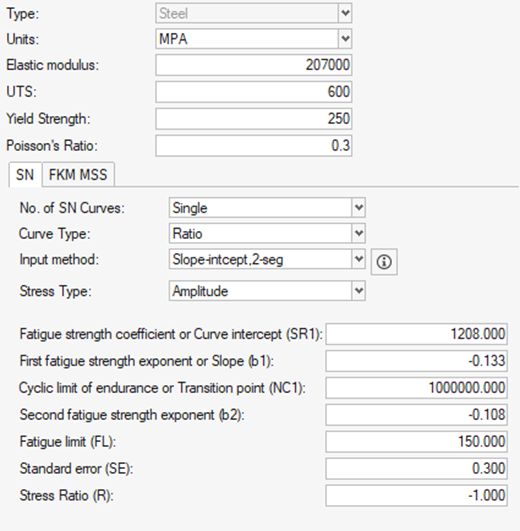Click the disabled Type dropdown arrow showing Steel
The height and width of the screenshot is (531, 520).
click(345, 13)
